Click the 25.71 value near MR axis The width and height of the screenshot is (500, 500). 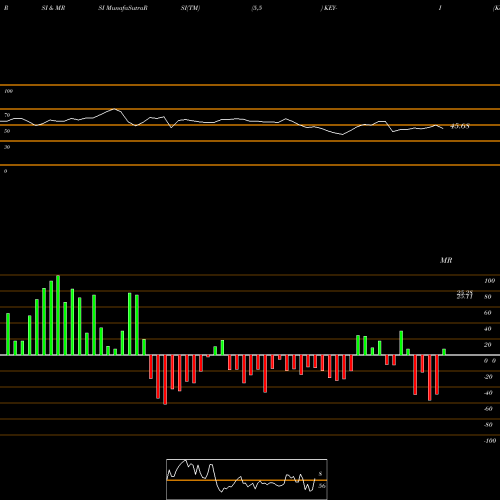tap(465, 297)
